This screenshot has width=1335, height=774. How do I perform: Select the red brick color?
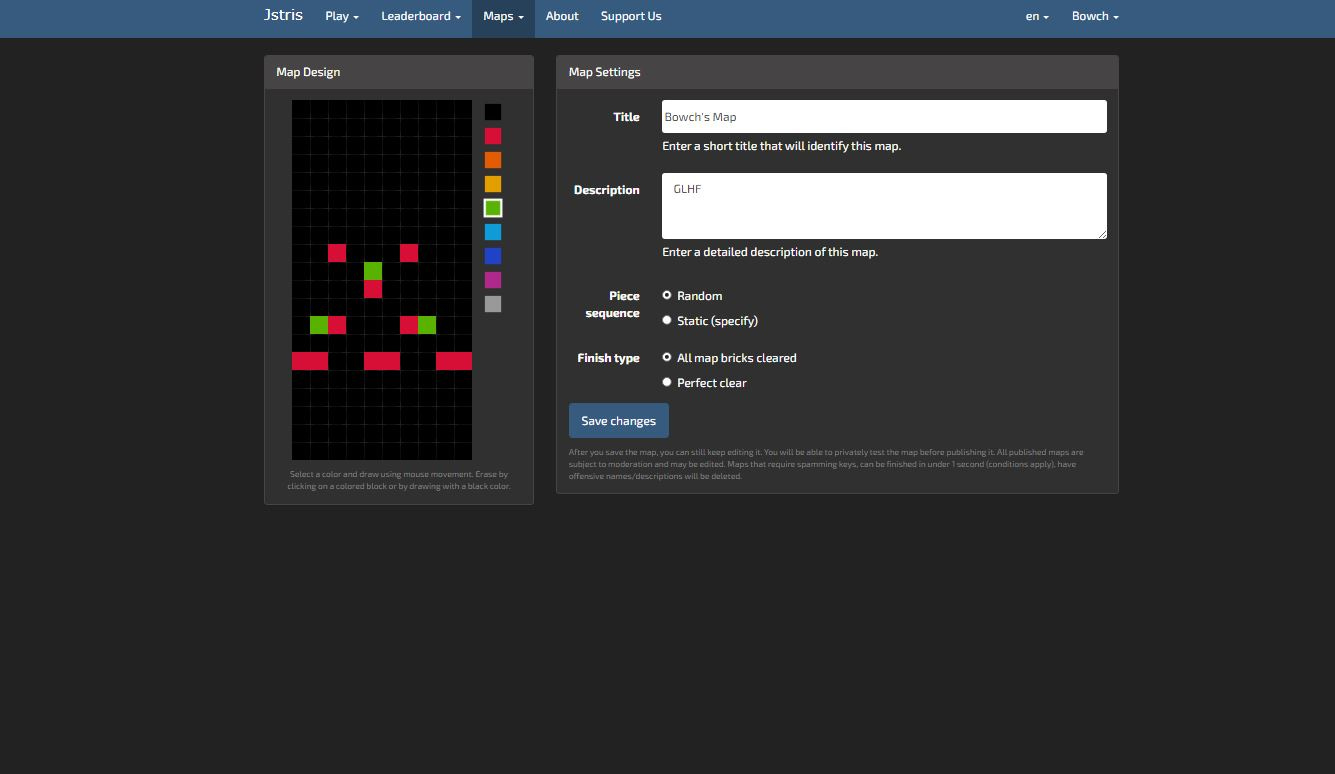click(x=493, y=135)
